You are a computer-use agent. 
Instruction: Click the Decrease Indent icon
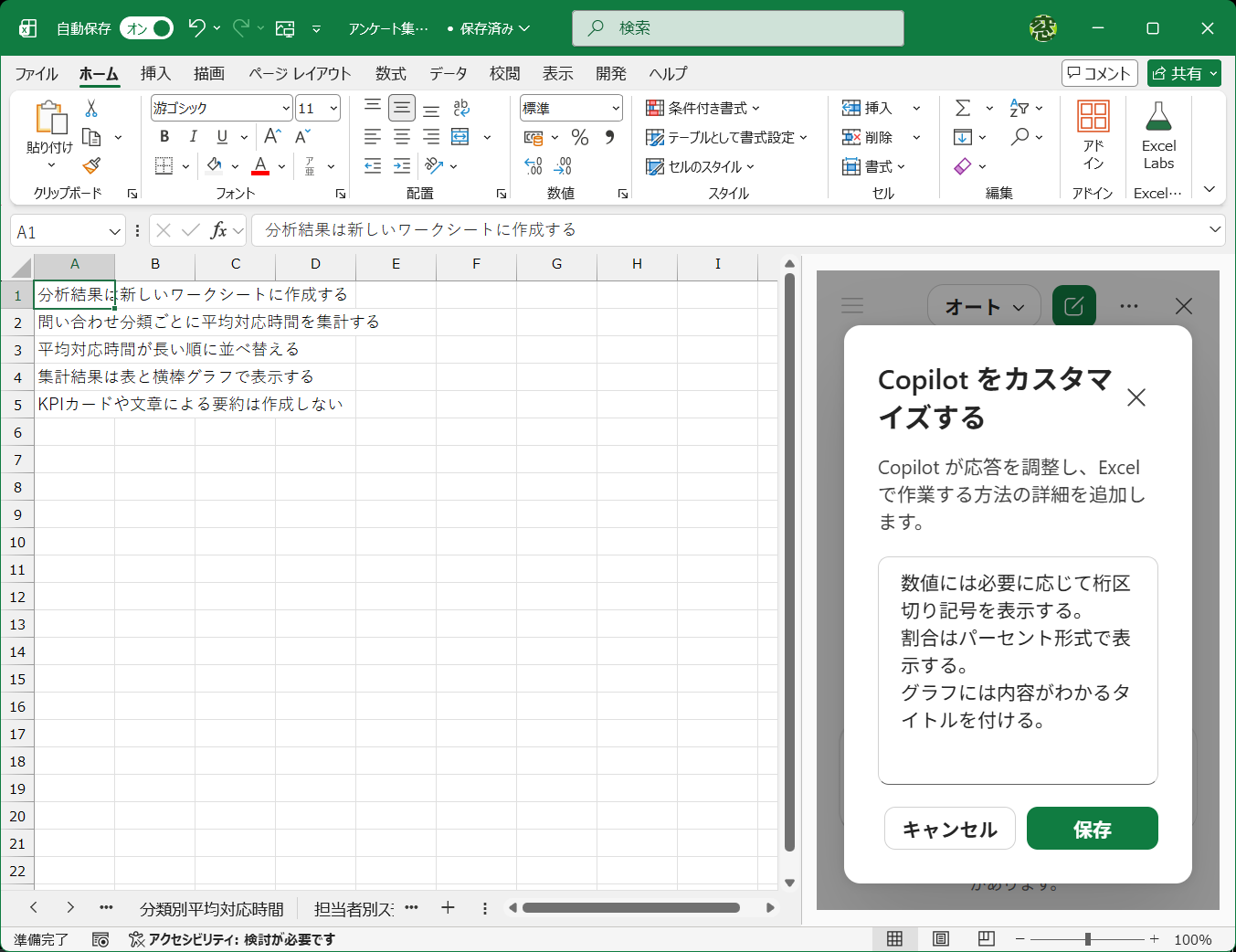pyautogui.click(x=373, y=166)
